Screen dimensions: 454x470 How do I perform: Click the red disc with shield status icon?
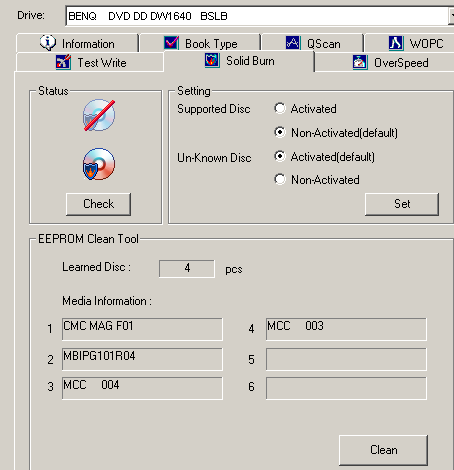(99, 164)
